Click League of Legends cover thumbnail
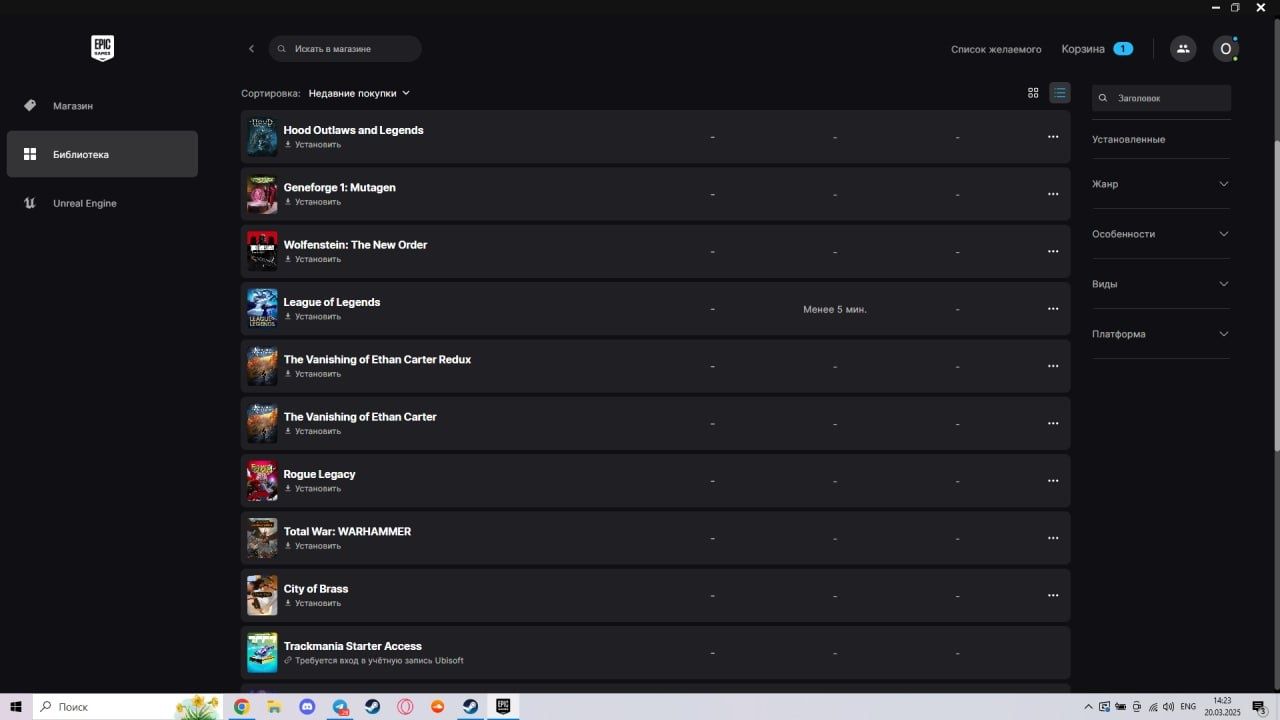The image size is (1280, 720). coord(262,309)
